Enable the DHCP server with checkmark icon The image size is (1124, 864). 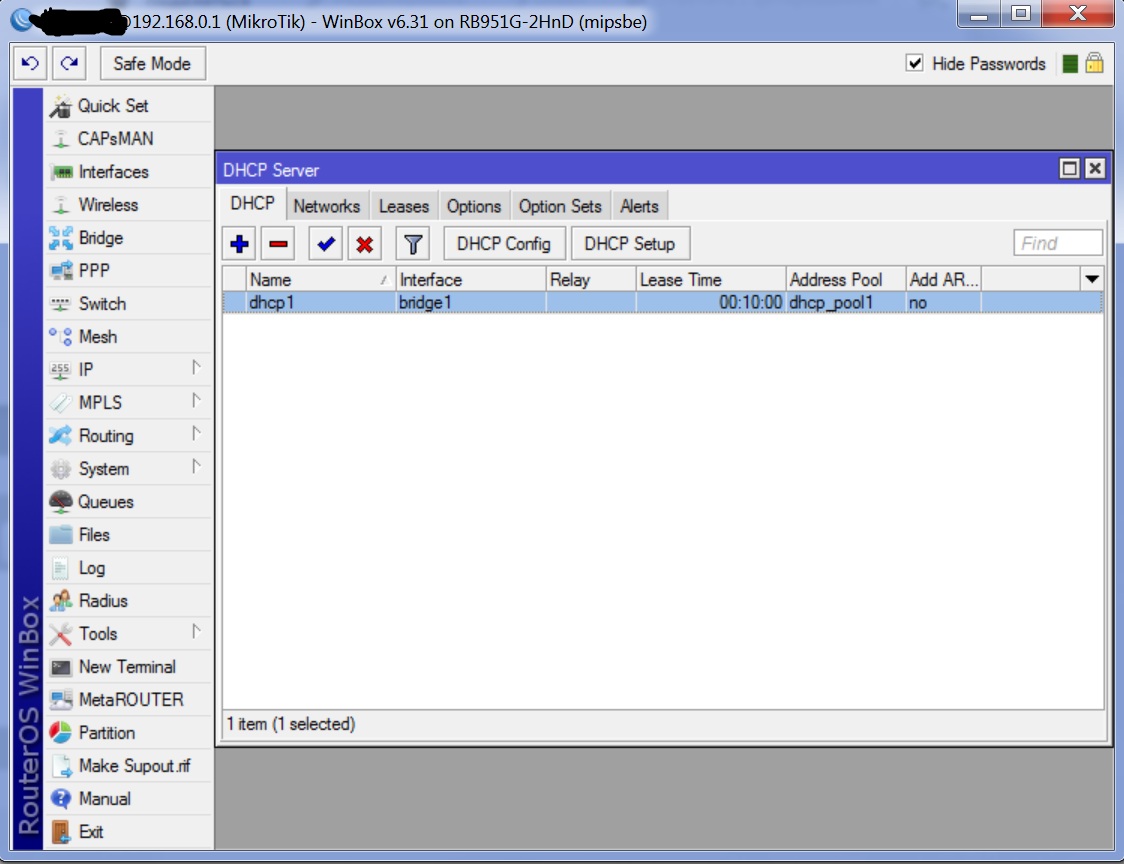(325, 245)
